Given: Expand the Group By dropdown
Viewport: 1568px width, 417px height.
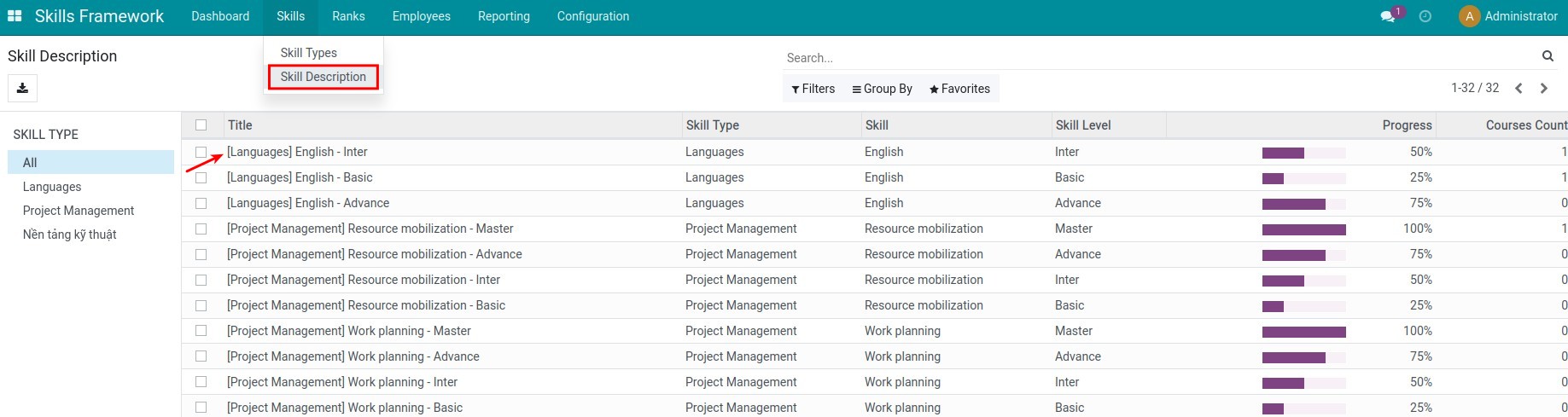Looking at the screenshot, I should coord(882,89).
